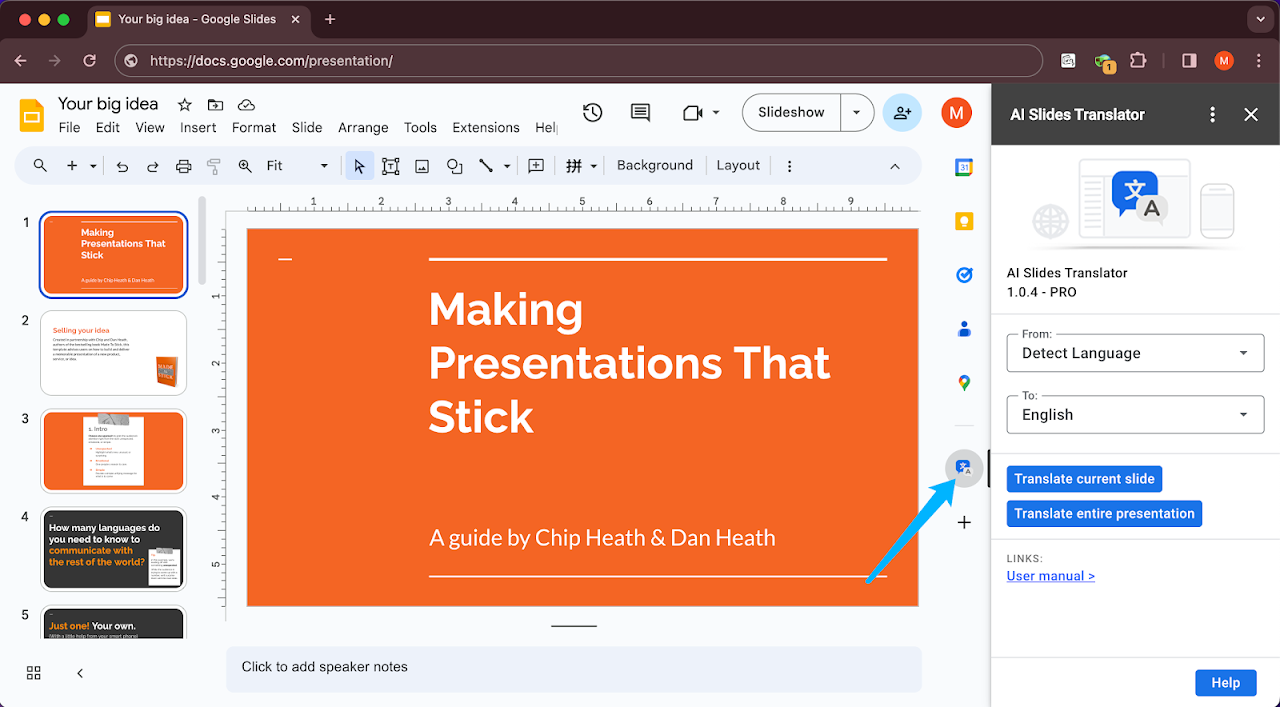Click the grid view icon
The height and width of the screenshot is (707, 1280).
(34, 673)
